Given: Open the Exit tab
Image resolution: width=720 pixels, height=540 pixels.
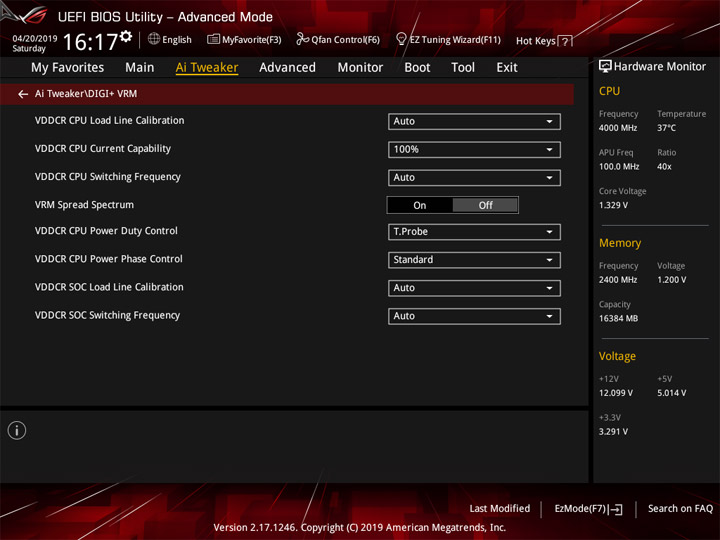Looking at the screenshot, I should pyautogui.click(x=506, y=68).
